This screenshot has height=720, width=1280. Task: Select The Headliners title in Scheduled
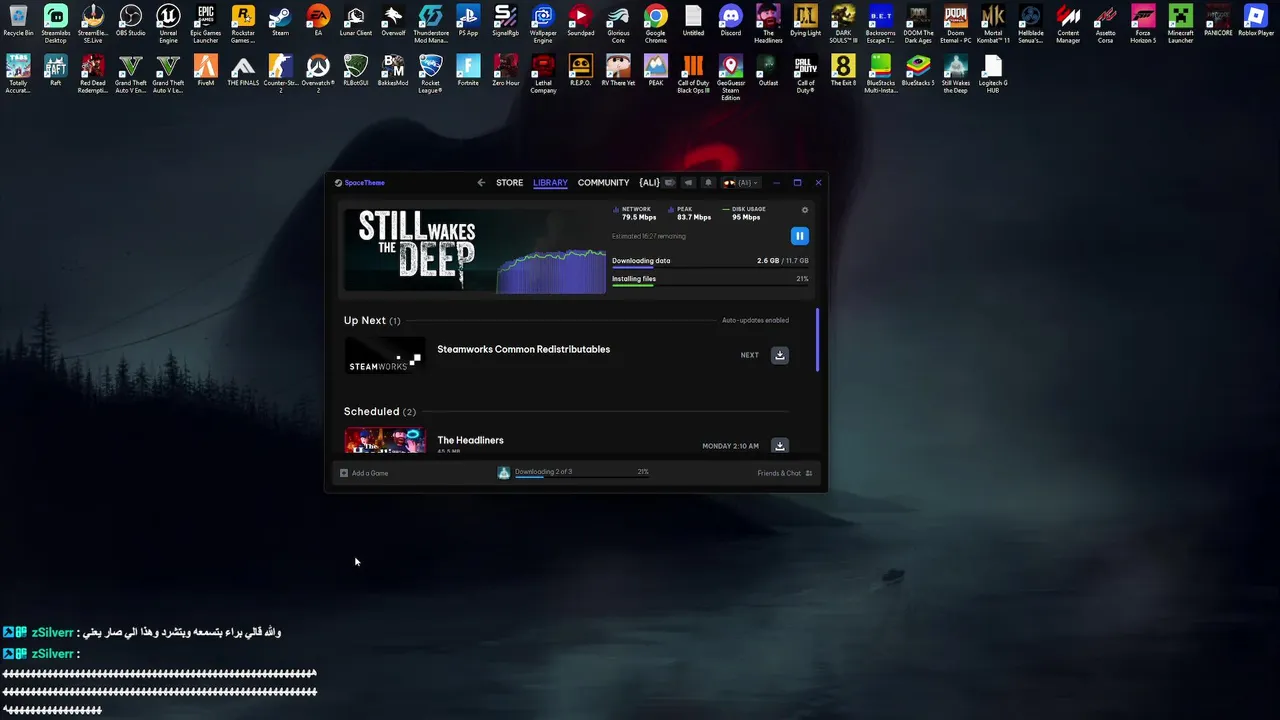click(470, 440)
